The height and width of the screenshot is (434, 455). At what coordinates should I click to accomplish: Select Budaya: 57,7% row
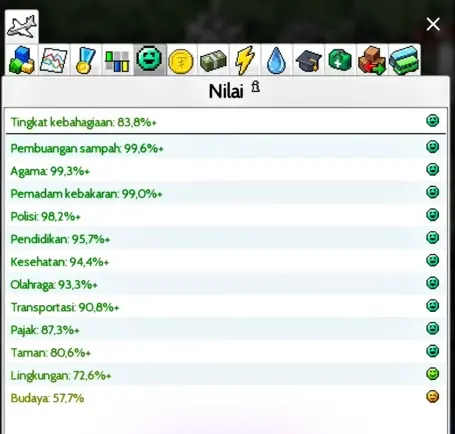click(226, 397)
